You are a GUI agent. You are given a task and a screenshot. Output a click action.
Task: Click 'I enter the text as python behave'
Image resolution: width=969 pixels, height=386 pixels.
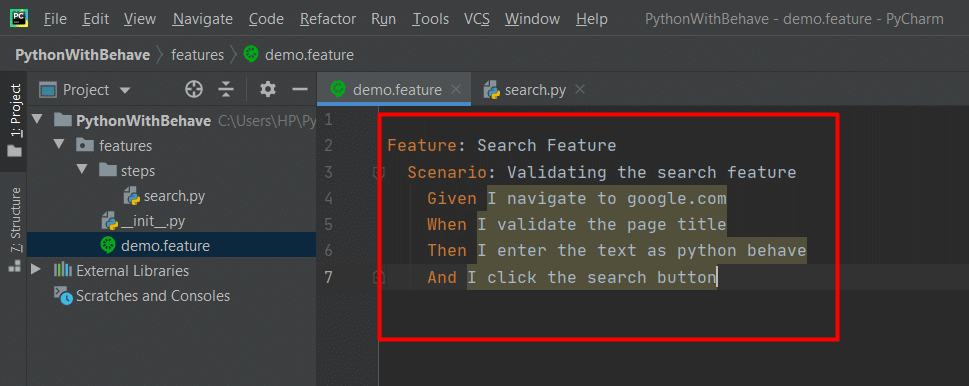(x=642, y=251)
